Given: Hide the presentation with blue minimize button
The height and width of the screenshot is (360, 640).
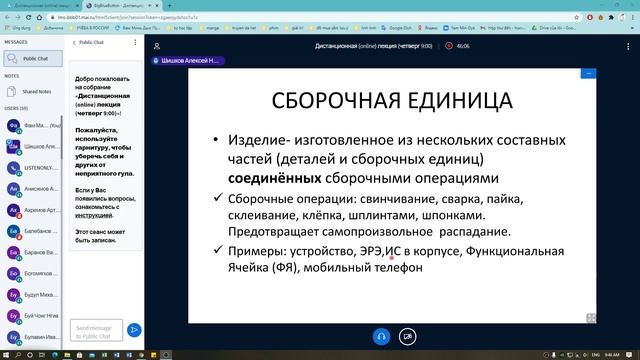Looking at the screenshot, I should point(588,73).
